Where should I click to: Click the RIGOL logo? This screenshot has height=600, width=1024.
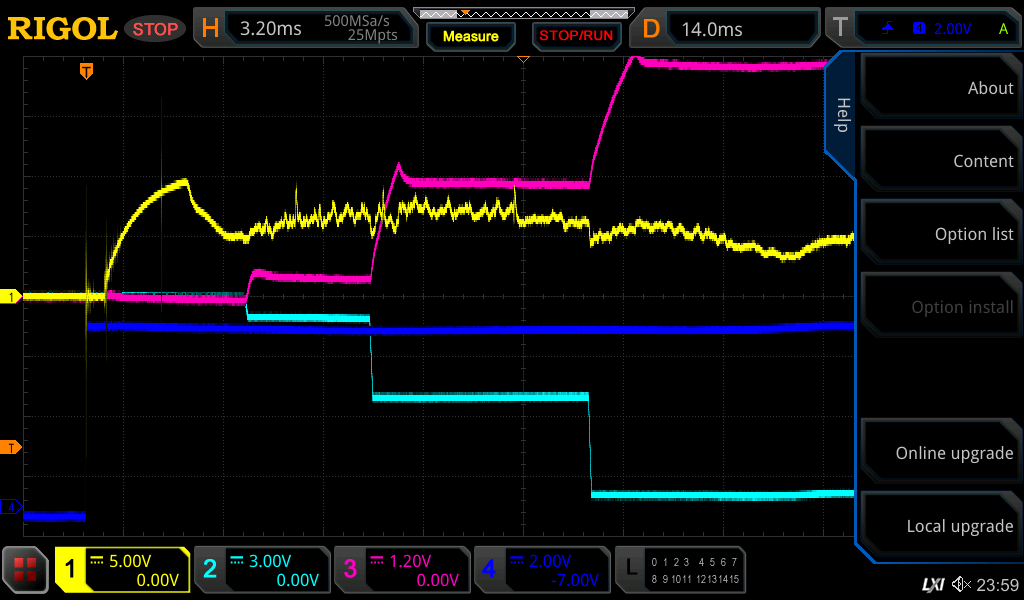[x=62, y=29]
